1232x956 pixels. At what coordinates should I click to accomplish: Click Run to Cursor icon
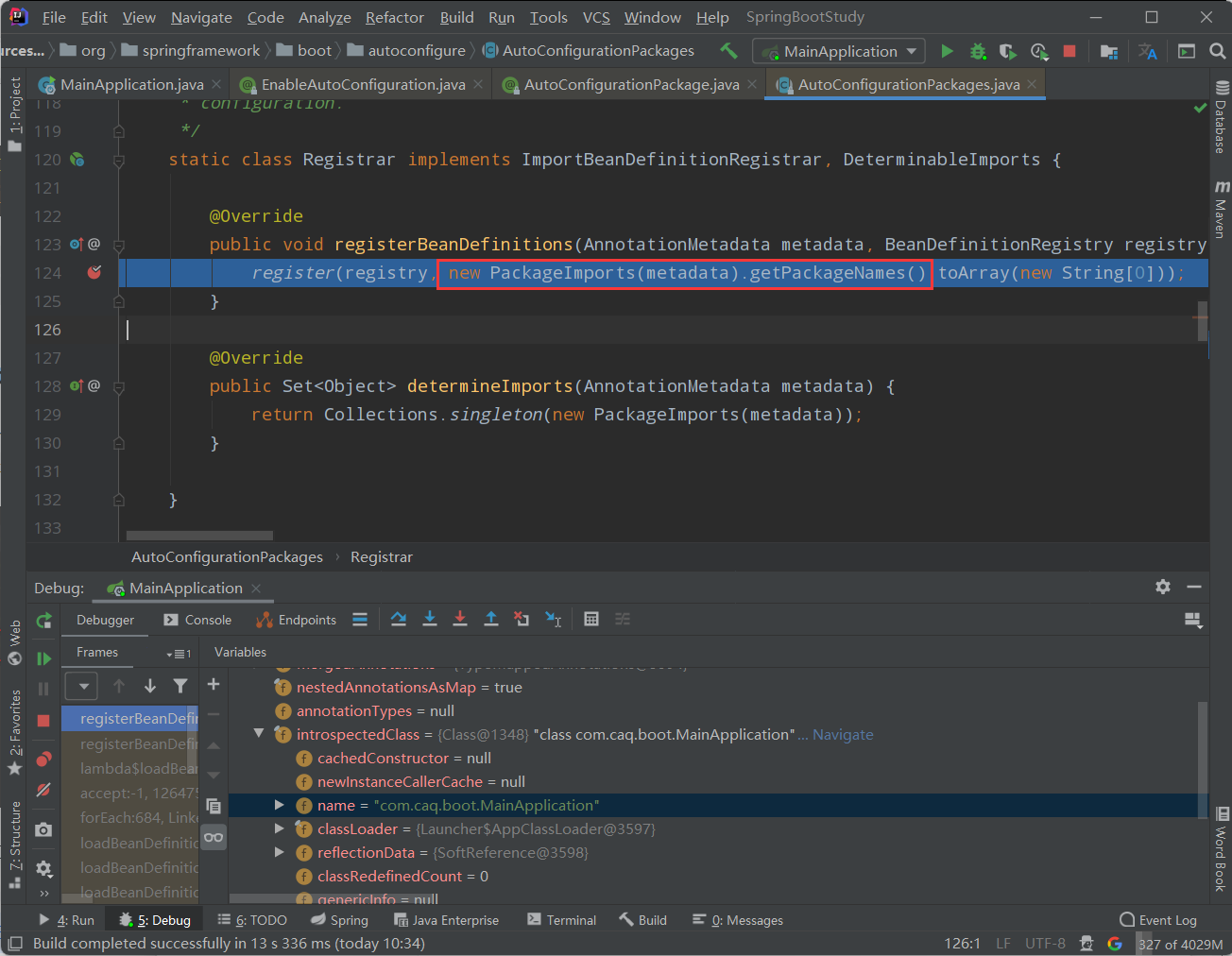pyautogui.click(x=554, y=619)
